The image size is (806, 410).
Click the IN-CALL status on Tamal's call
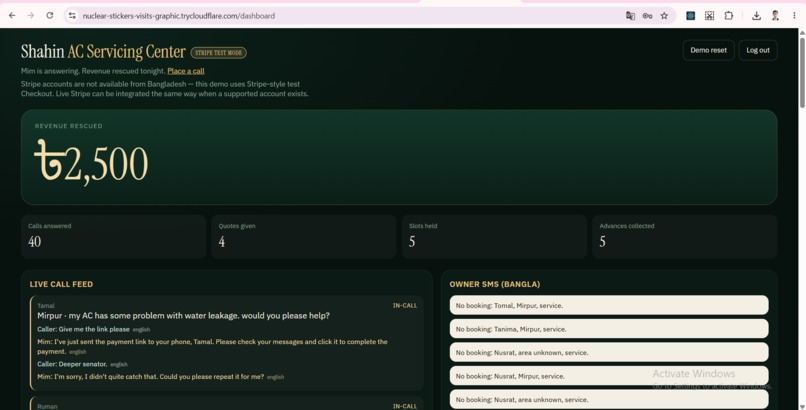click(x=405, y=305)
